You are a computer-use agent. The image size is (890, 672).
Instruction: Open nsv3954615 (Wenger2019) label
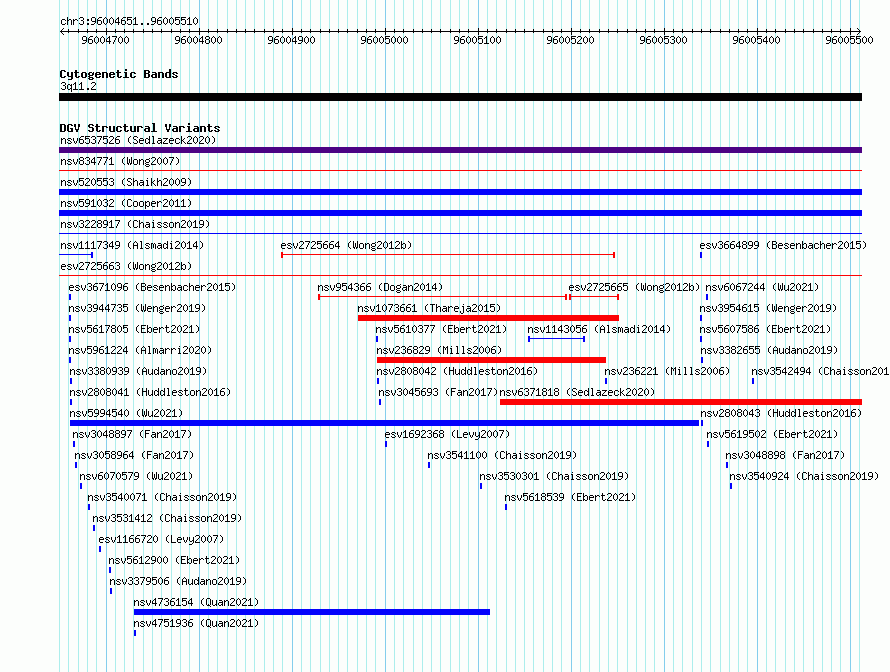(768, 308)
